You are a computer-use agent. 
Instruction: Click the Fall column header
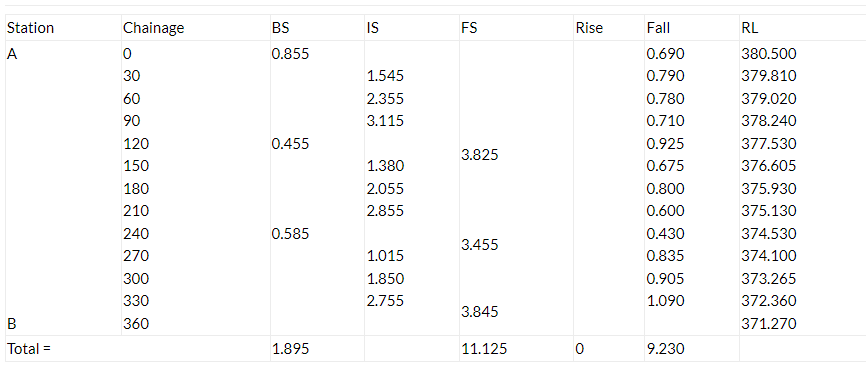point(658,28)
